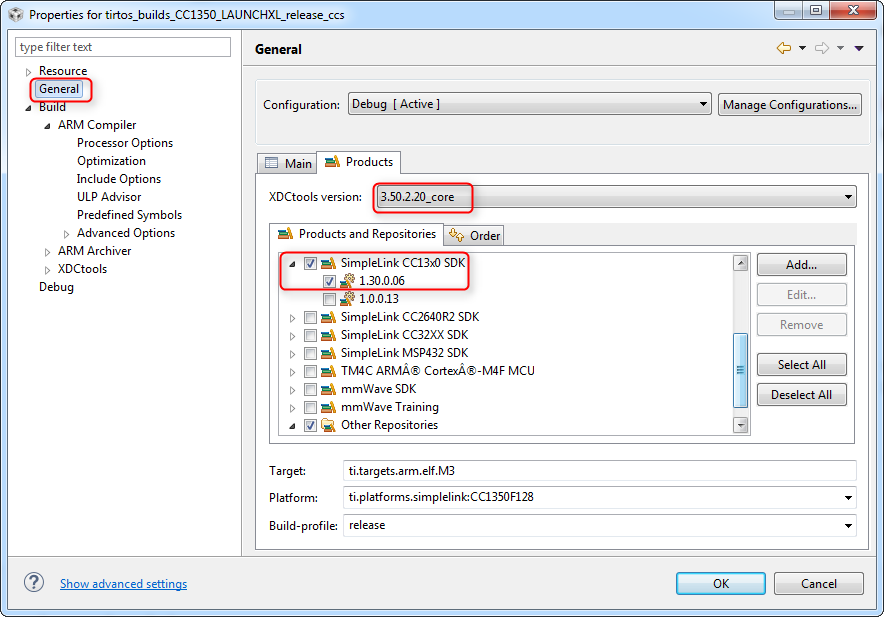Expand Advanced Options tree node
The width and height of the screenshot is (884, 617).
[67, 233]
